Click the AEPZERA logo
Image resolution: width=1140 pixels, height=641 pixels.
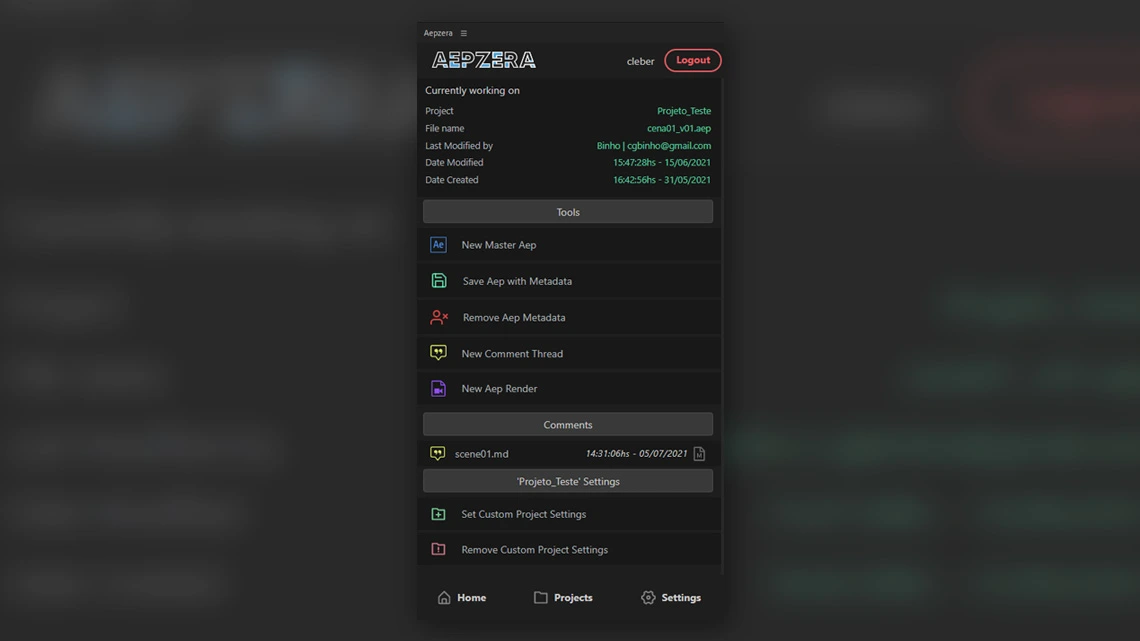point(483,60)
